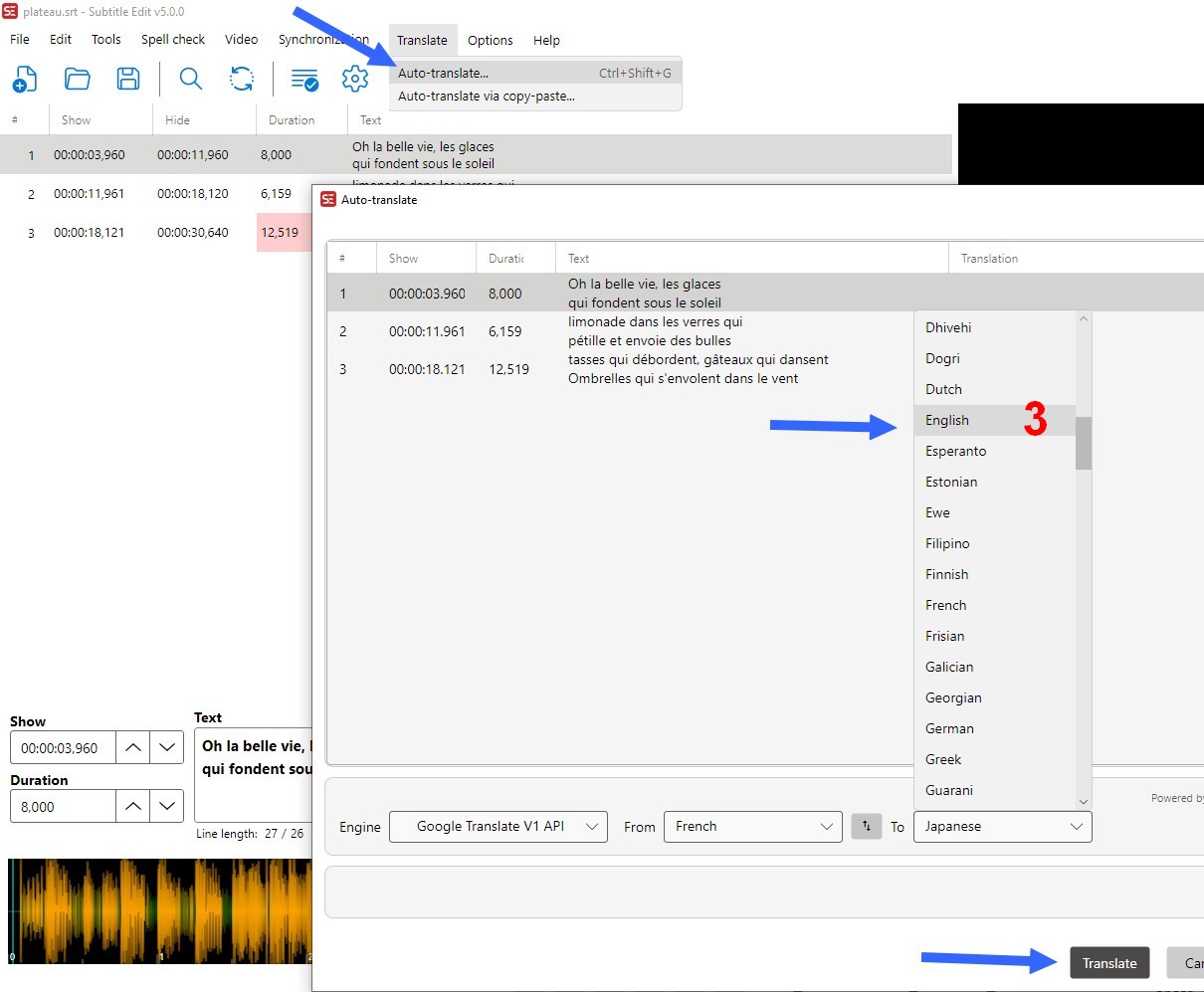Decrease the Show time with down arrow

click(167, 747)
